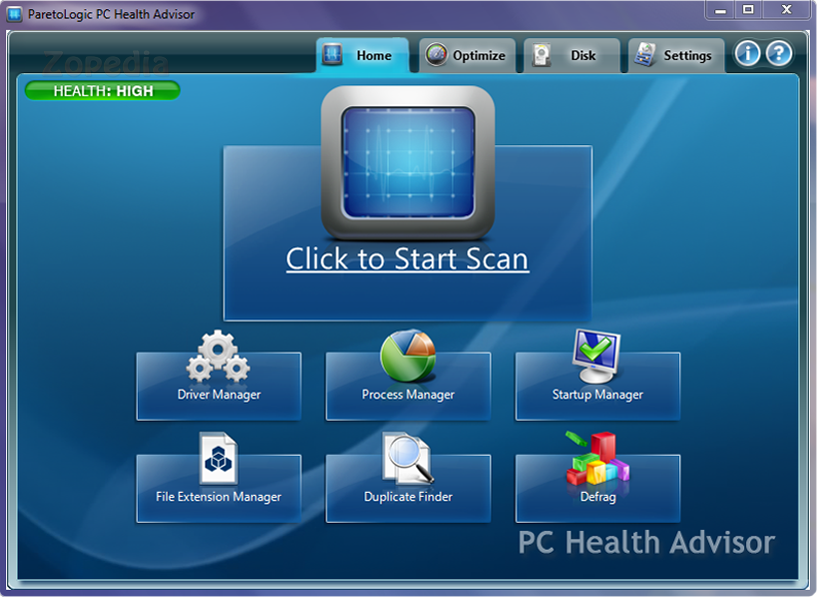Screen dimensions: 817x597
Task: Open the Defrag button
Action: 598,489
